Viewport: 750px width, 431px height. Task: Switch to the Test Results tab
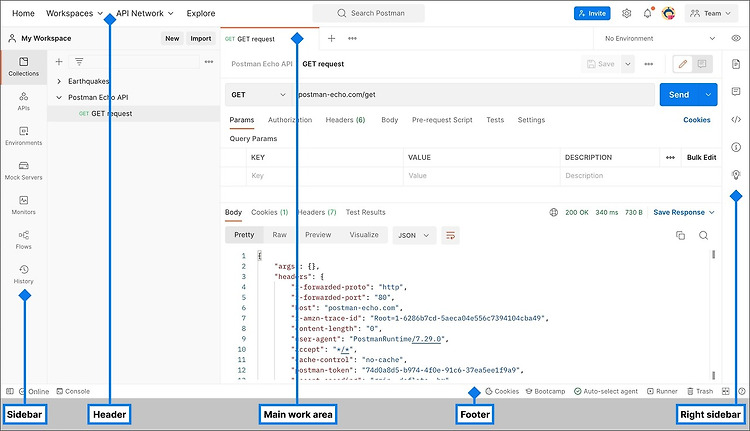point(365,212)
